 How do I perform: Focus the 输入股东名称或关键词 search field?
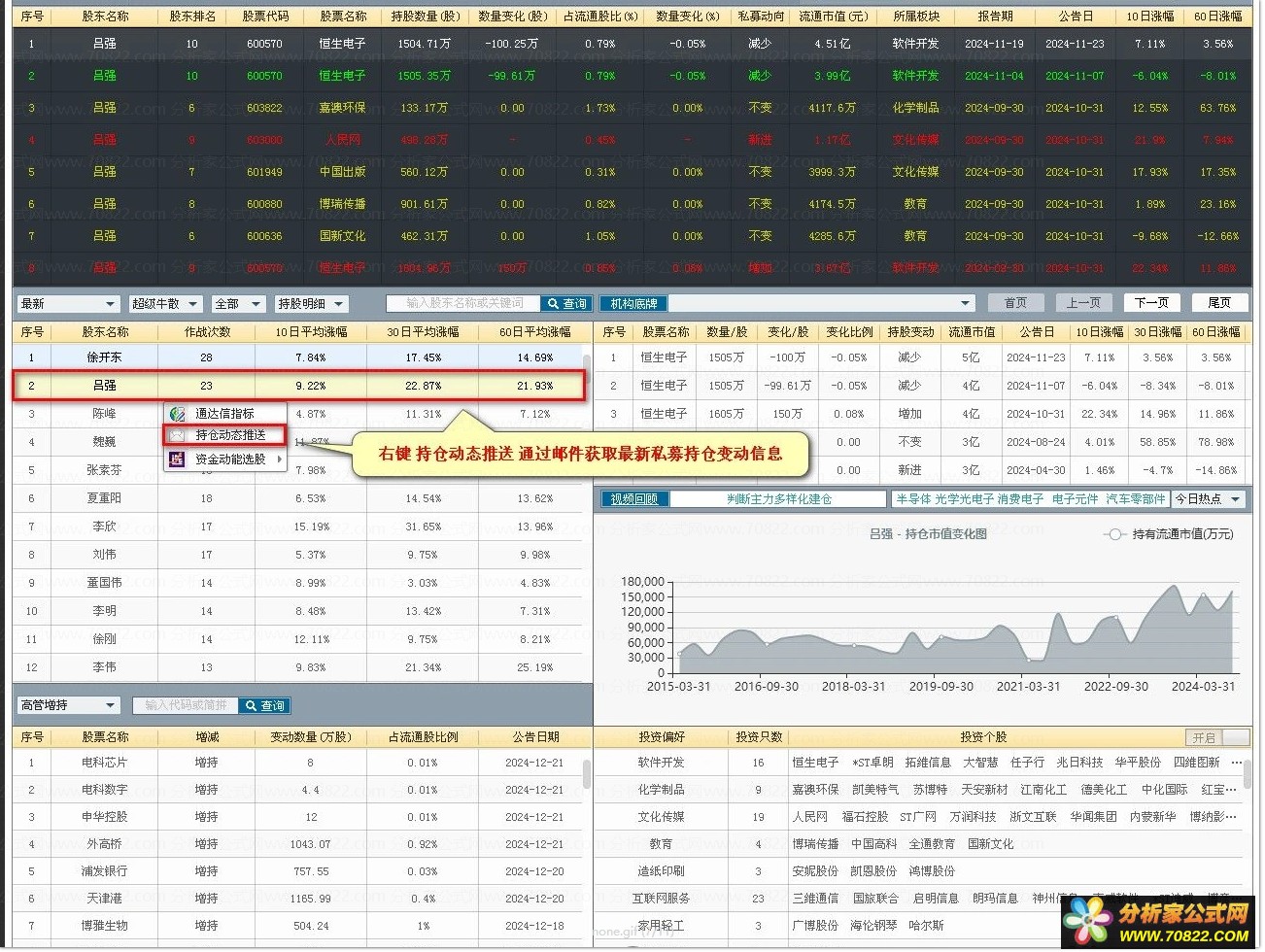(464, 304)
